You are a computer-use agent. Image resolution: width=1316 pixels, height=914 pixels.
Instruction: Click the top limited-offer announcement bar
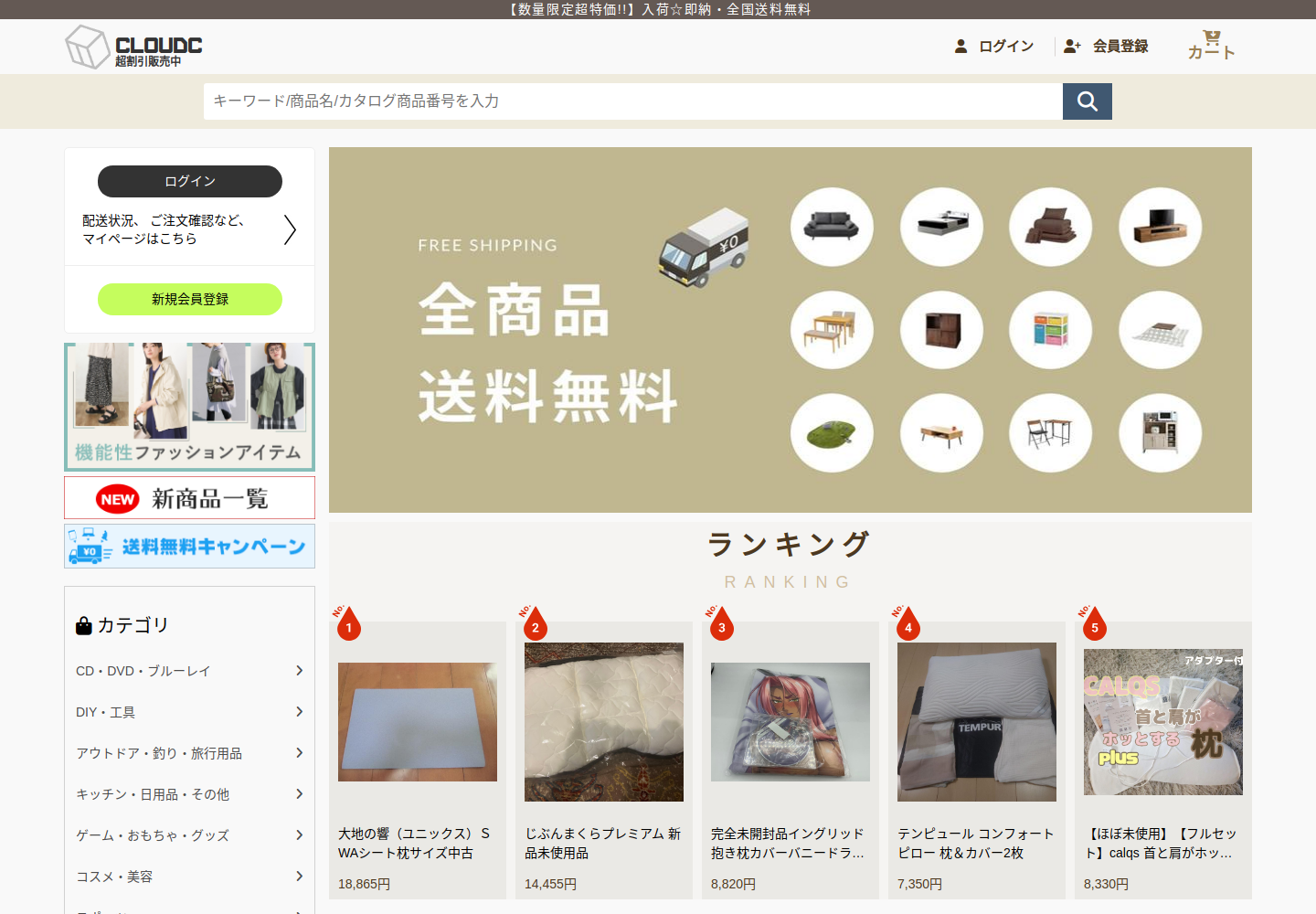click(x=658, y=9)
